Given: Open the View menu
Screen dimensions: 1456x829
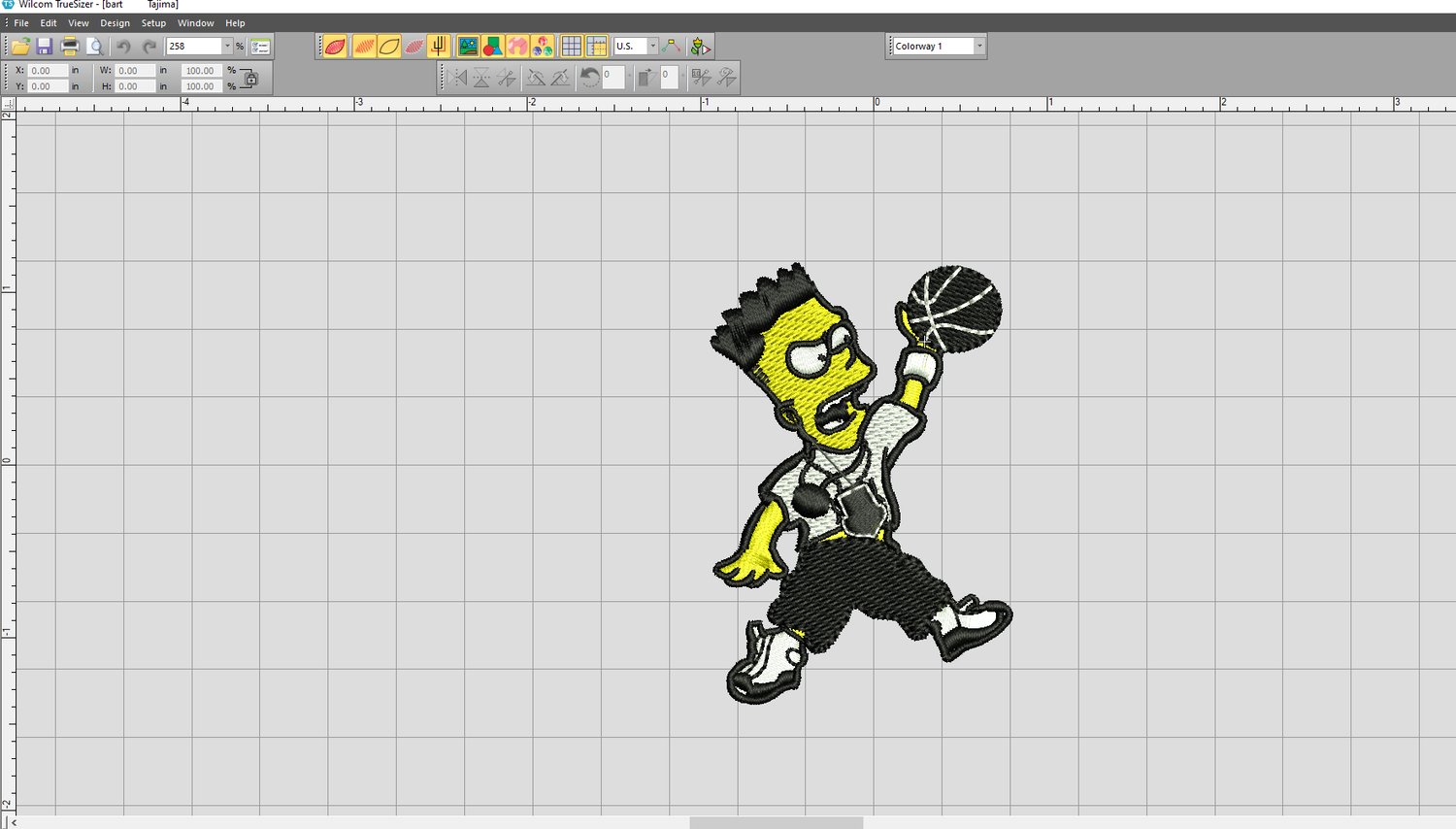Looking at the screenshot, I should click(79, 23).
